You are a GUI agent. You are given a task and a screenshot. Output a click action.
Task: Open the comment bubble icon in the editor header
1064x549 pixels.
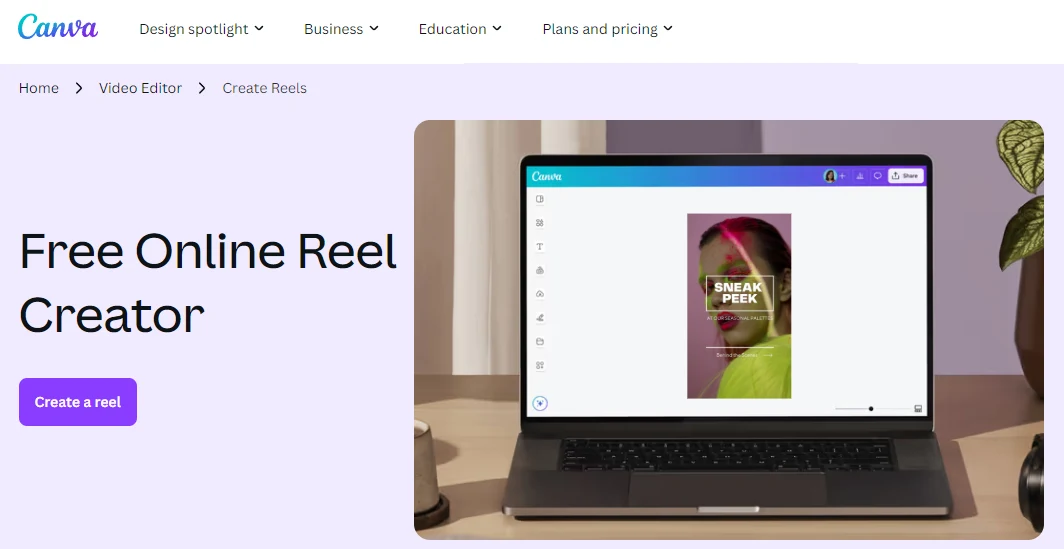(x=877, y=176)
